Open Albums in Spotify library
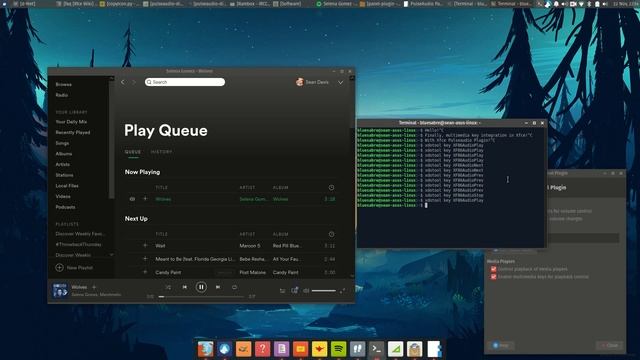Image resolution: width=640 pixels, height=360 pixels. coord(64,154)
